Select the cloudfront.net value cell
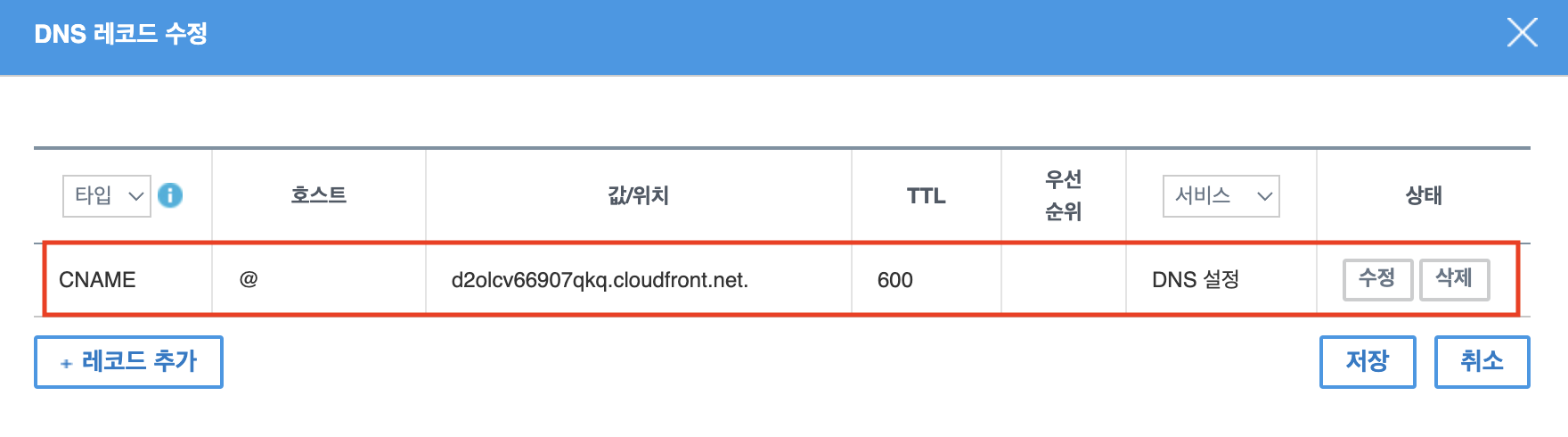This screenshot has width=1568, height=437. click(x=600, y=280)
